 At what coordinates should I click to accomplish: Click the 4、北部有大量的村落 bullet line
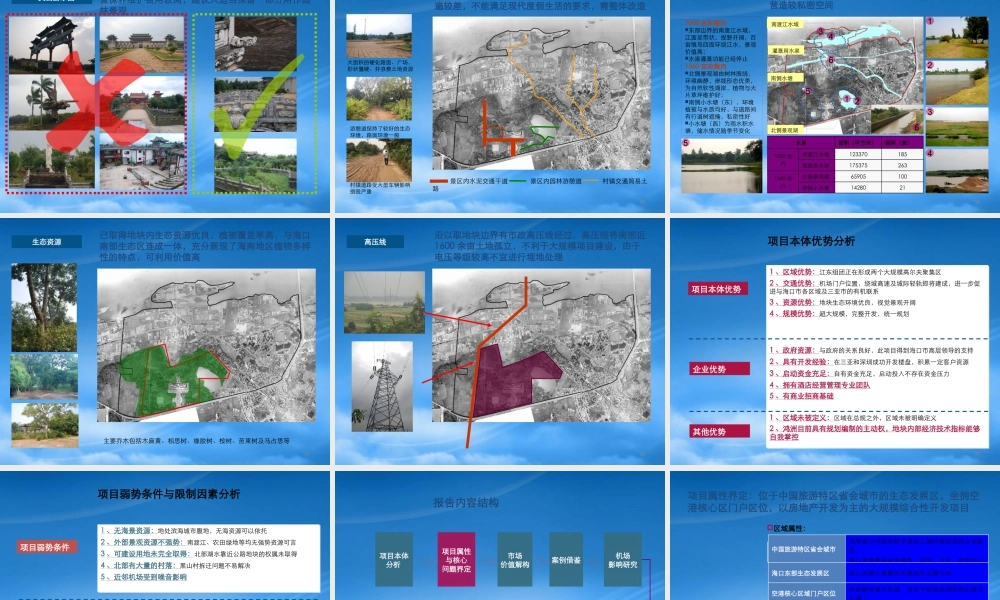[x=175, y=566]
